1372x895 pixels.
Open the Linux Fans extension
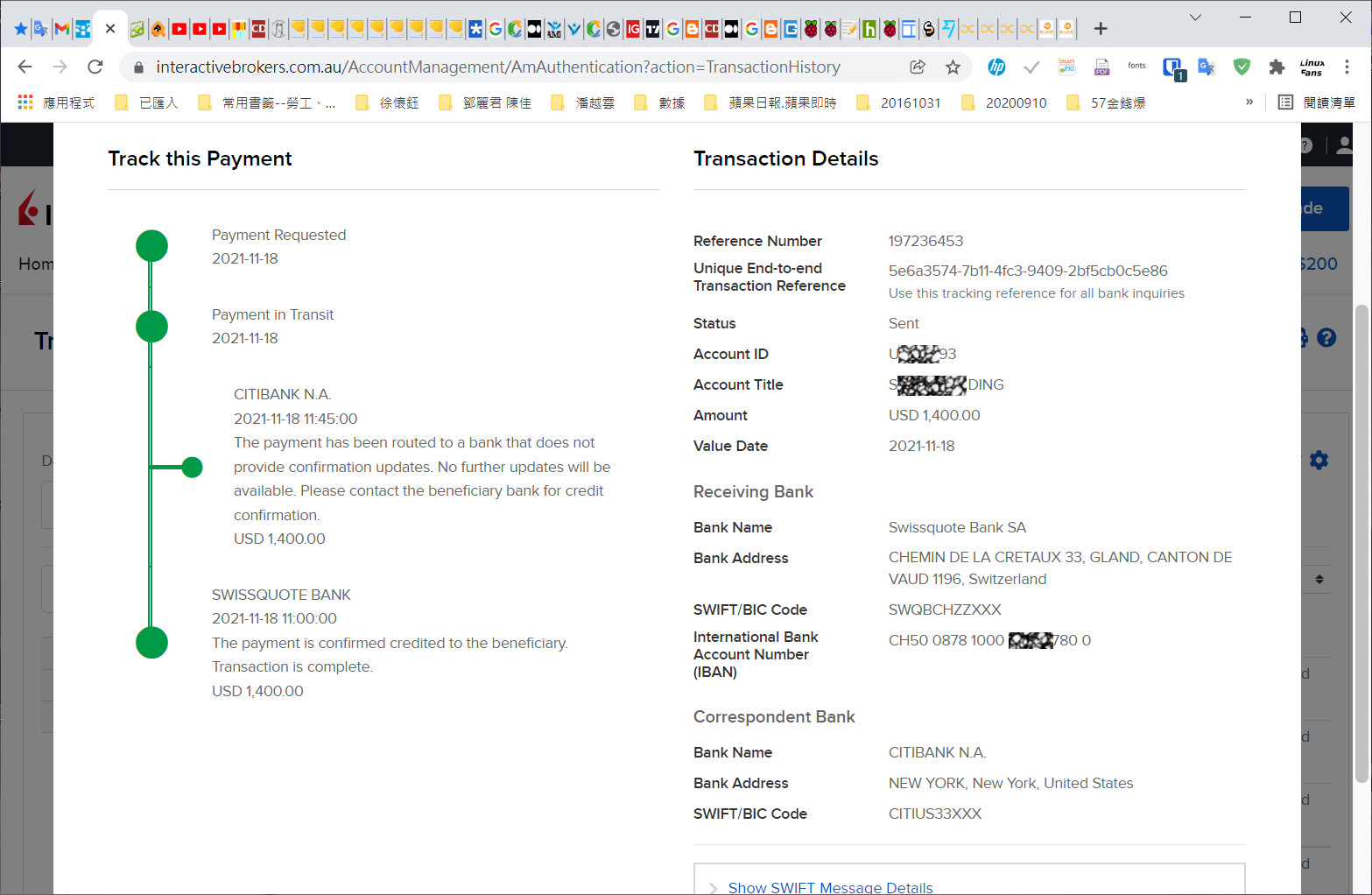1312,67
